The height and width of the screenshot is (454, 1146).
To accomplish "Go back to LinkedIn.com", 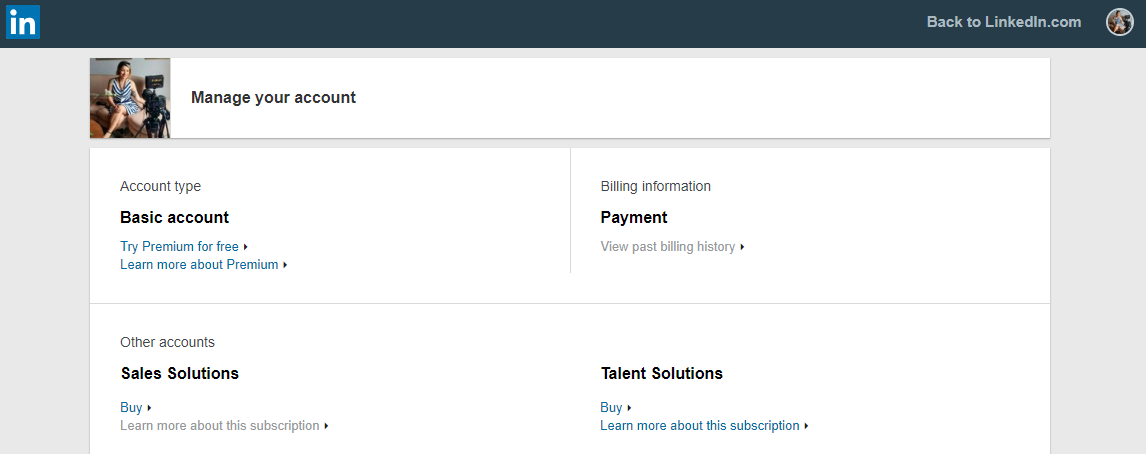I will click(1003, 22).
